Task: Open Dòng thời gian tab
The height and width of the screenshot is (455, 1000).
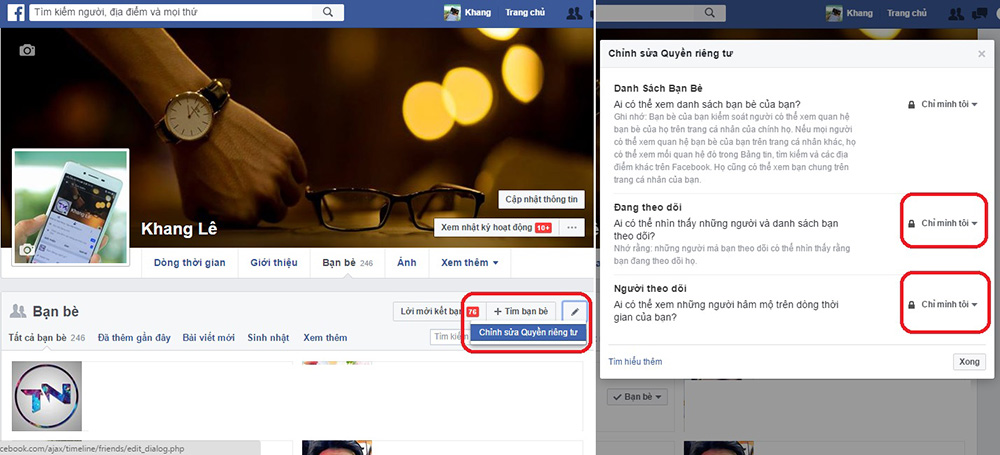Action: click(189, 263)
